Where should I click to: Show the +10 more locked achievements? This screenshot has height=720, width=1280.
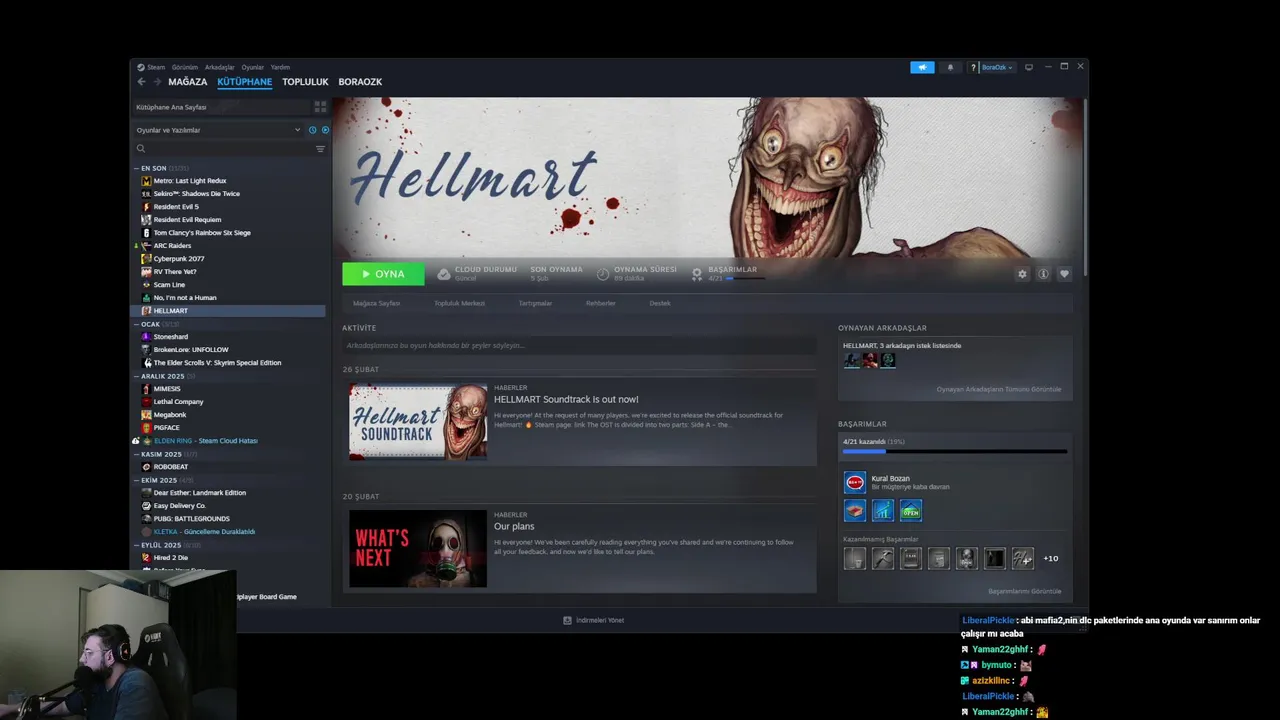click(1051, 559)
